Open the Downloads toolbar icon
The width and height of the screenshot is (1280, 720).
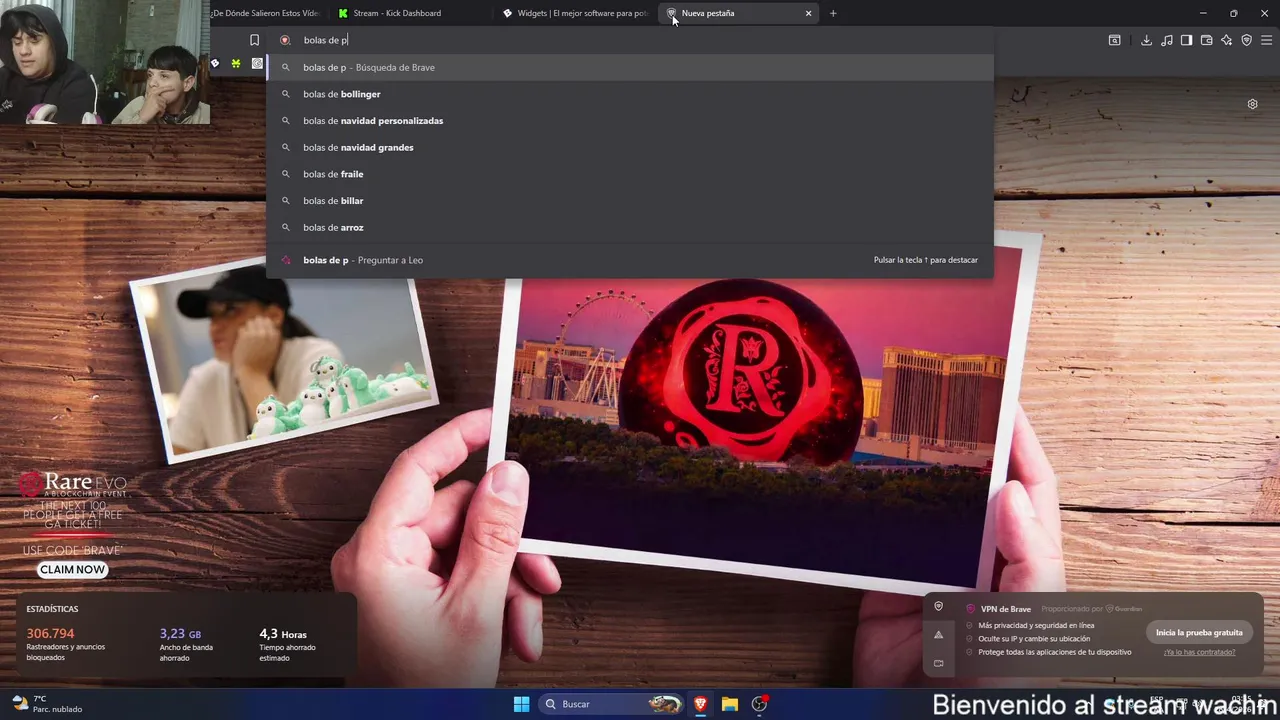pos(1146,40)
